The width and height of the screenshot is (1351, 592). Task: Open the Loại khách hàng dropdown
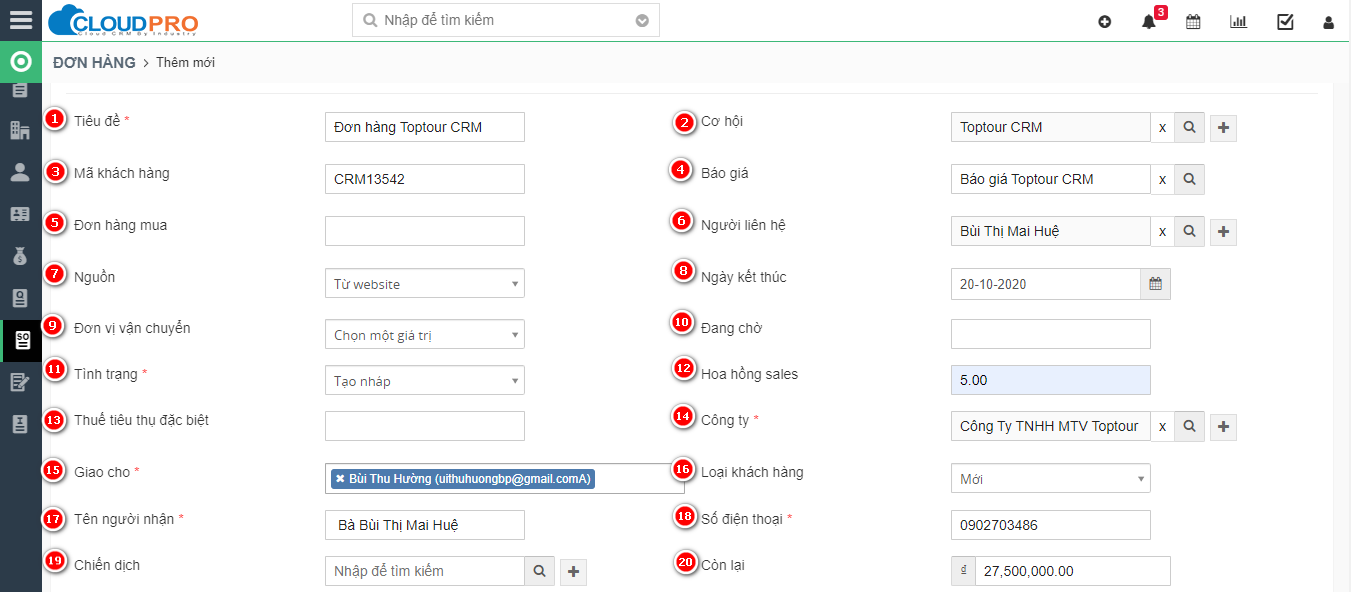point(1051,479)
